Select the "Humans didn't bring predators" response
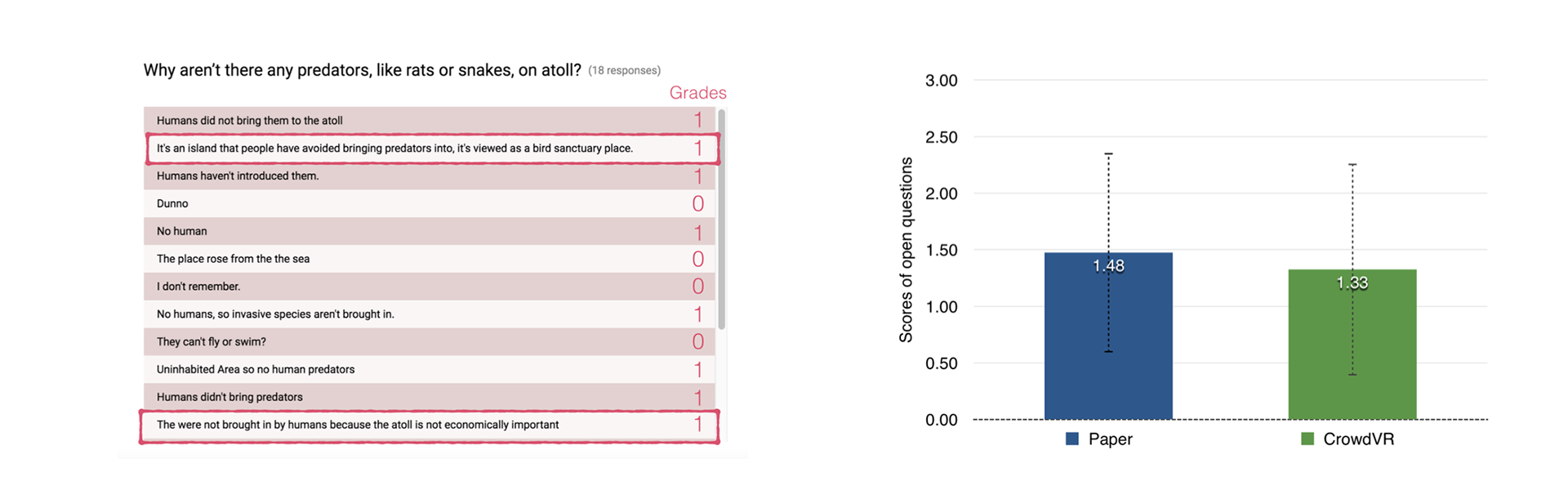Image resolution: width=1568 pixels, height=490 pixels. point(229,398)
